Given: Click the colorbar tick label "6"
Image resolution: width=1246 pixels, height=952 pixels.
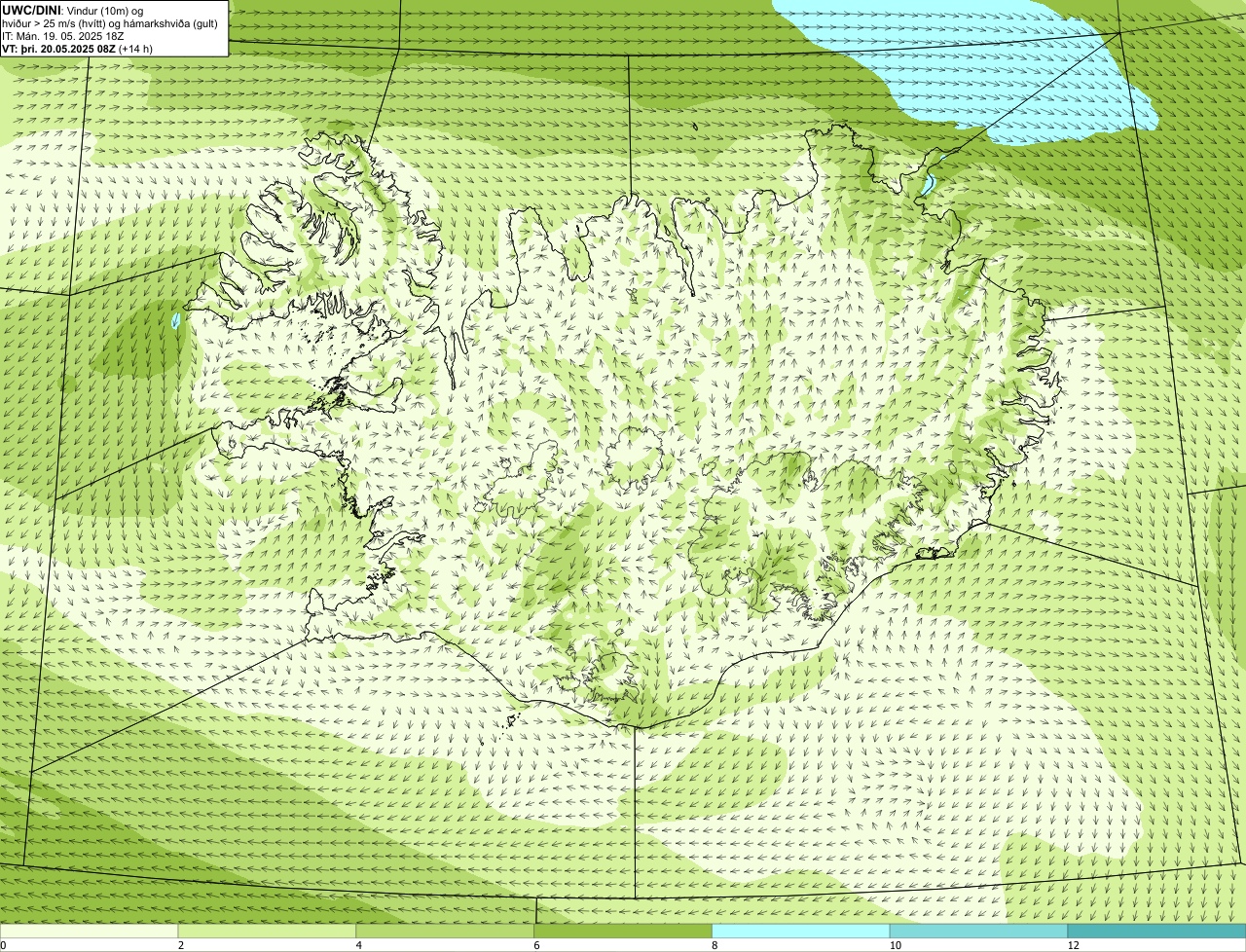Looking at the screenshot, I should coord(537,945).
